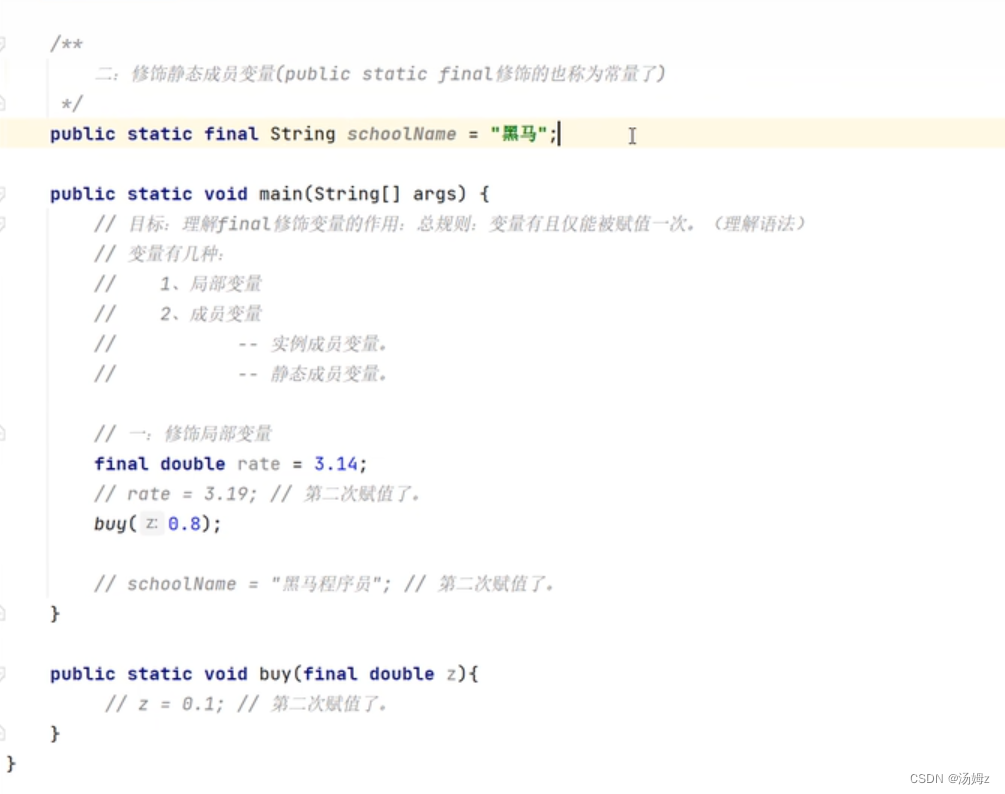This screenshot has height=794, width=1005.
Task: Click the 'String' type in schoolName declaration
Action: point(303,134)
